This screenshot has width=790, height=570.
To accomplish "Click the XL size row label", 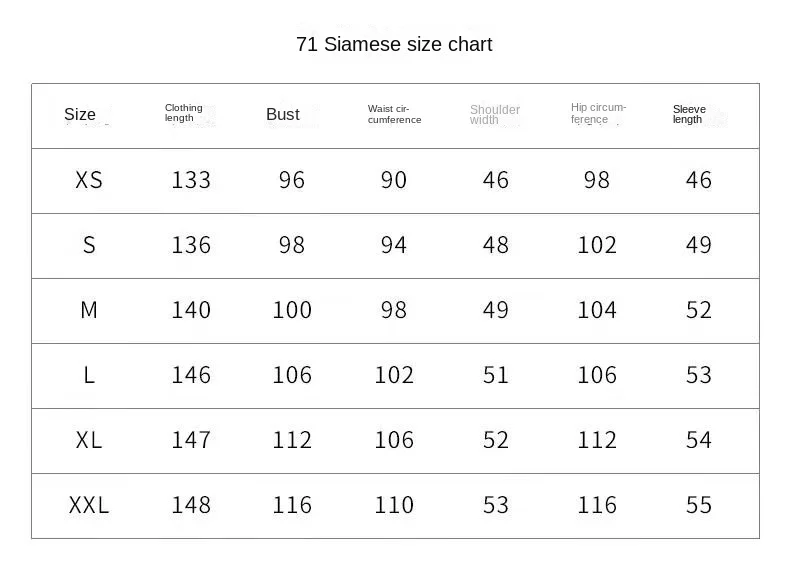I will [89, 440].
